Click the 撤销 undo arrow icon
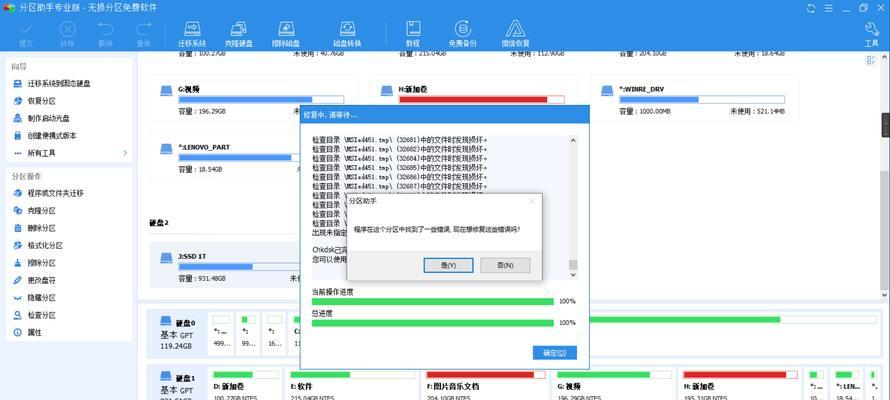The image size is (890, 400). [x=106, y=29]
